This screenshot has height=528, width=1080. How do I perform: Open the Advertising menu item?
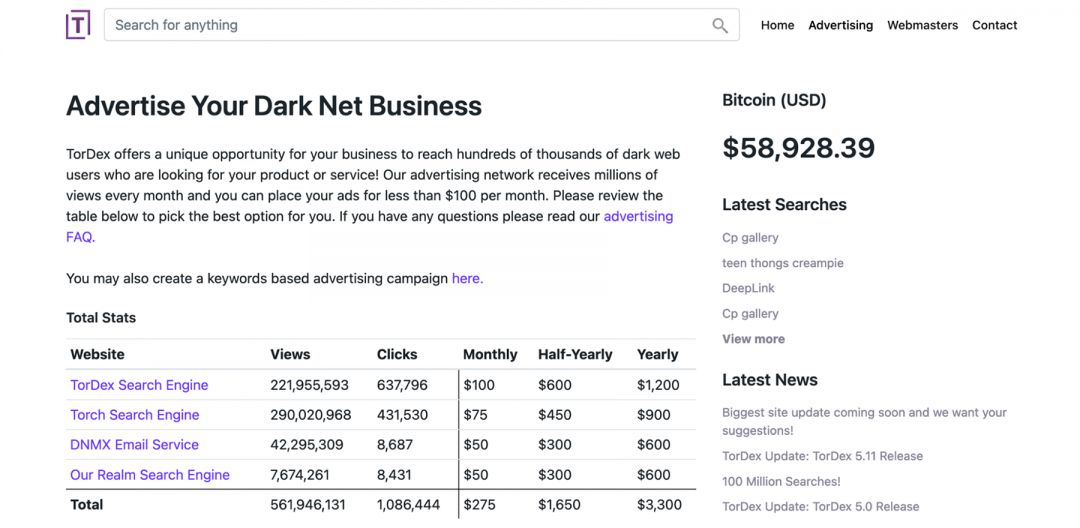click(x=840, y=25)
